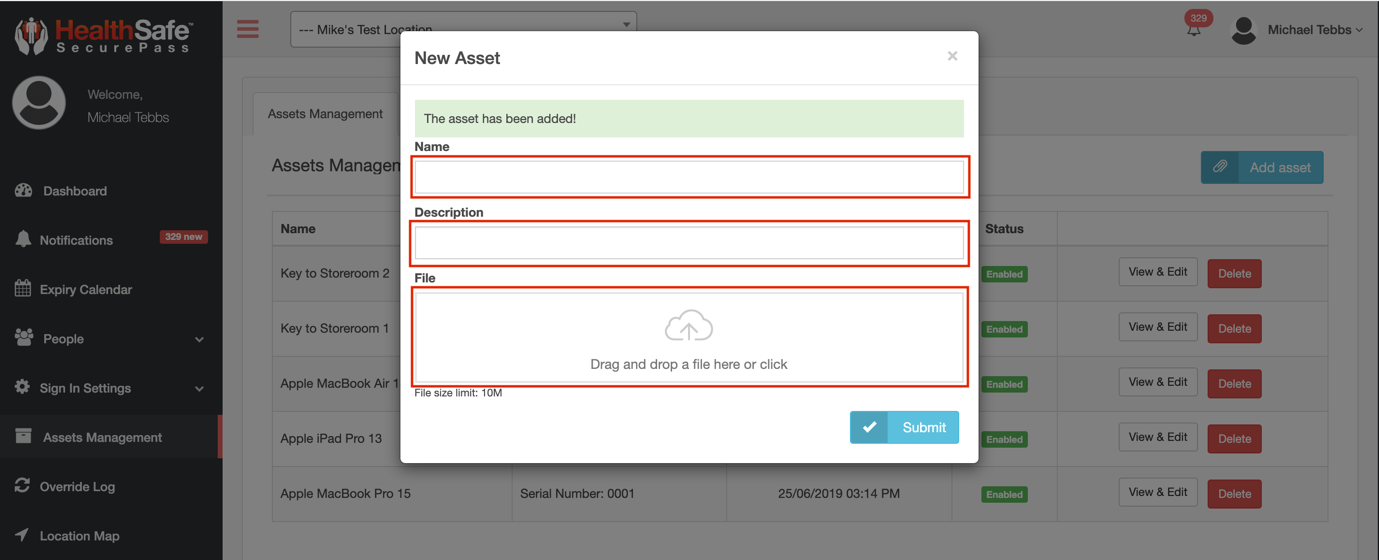Click into the Description field
The image size is (1379, 560).
click(x=688, y=243)
